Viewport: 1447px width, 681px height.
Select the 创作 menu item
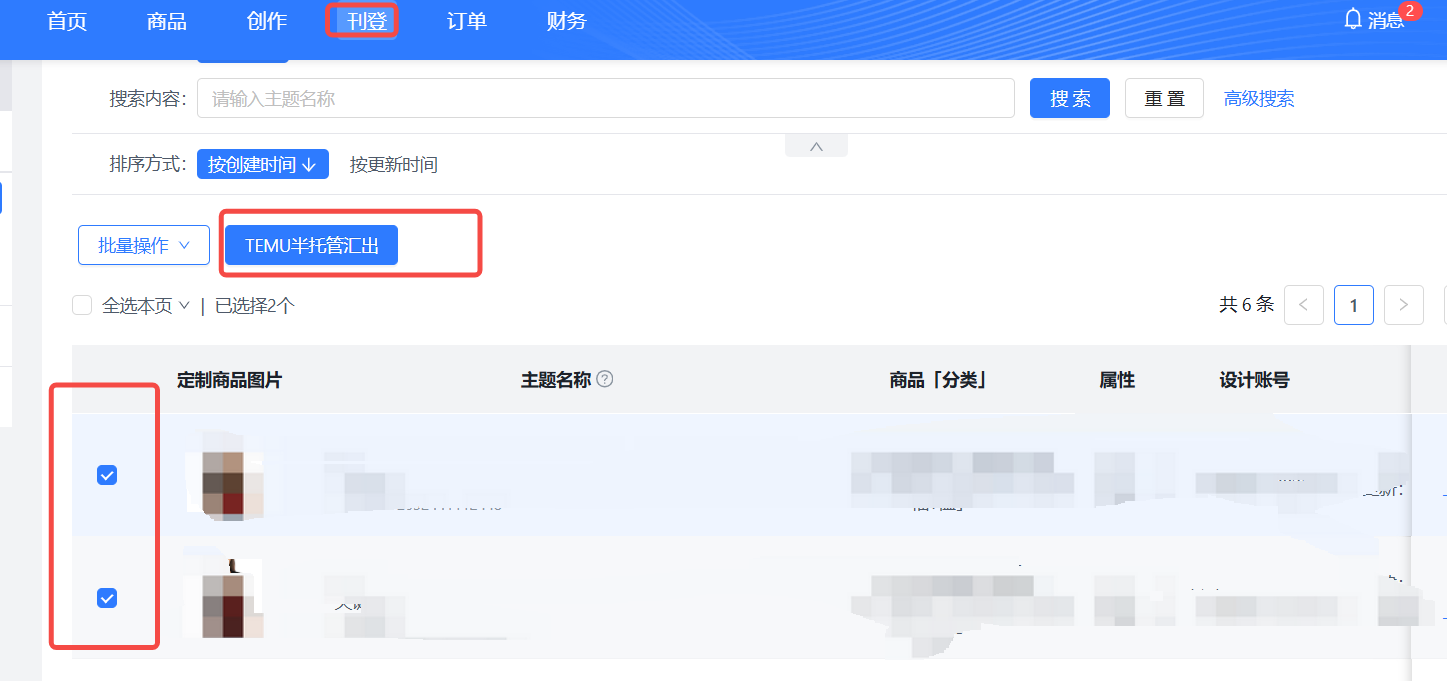click(266, 20)
